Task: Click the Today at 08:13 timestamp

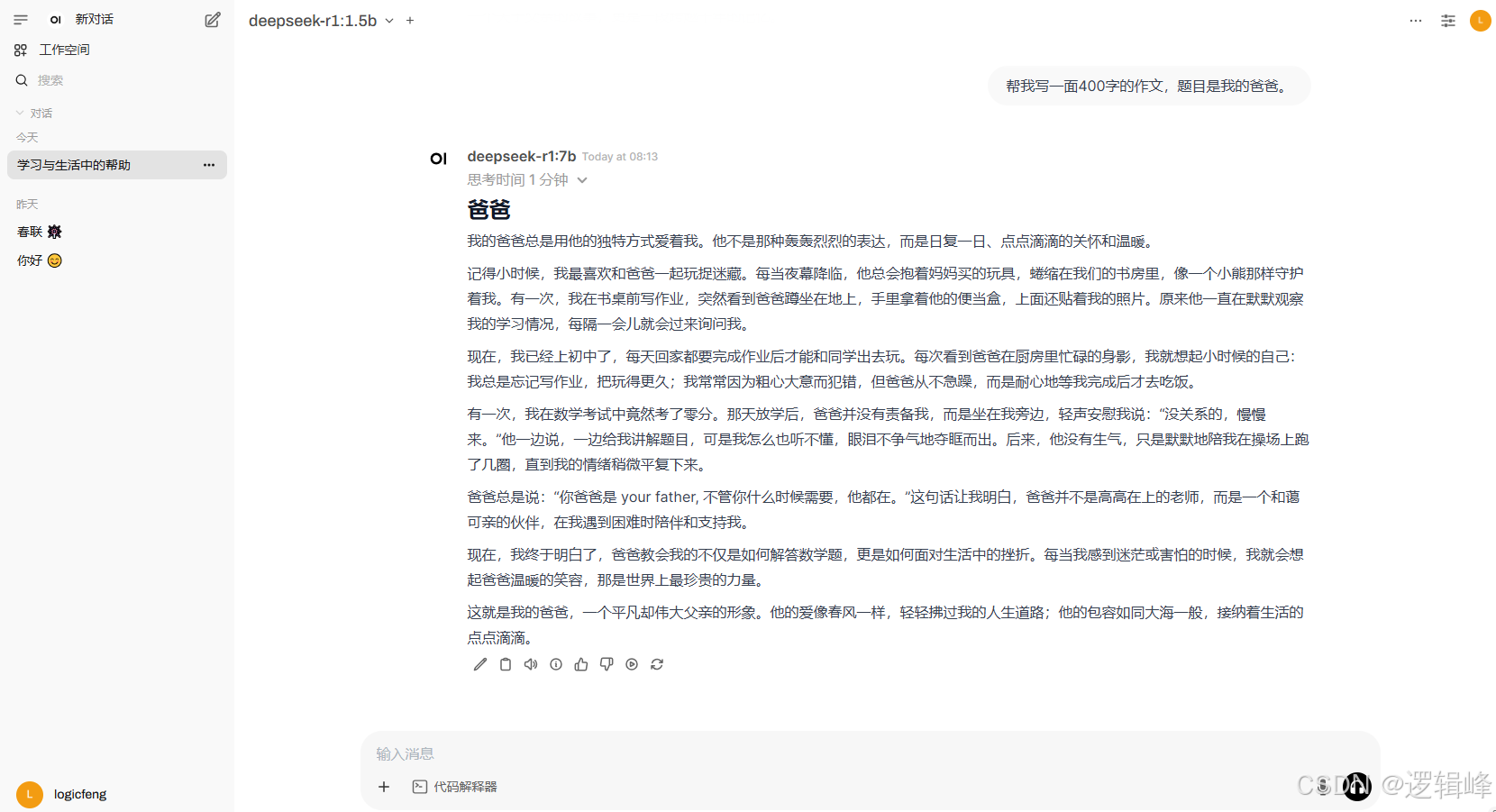Action: pos(620,157)
